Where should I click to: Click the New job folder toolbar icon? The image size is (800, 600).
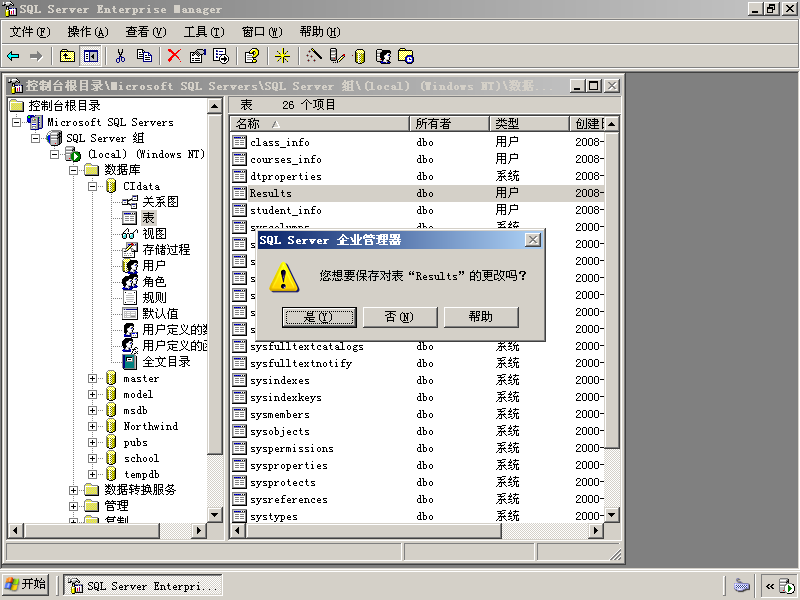(406, 56)
